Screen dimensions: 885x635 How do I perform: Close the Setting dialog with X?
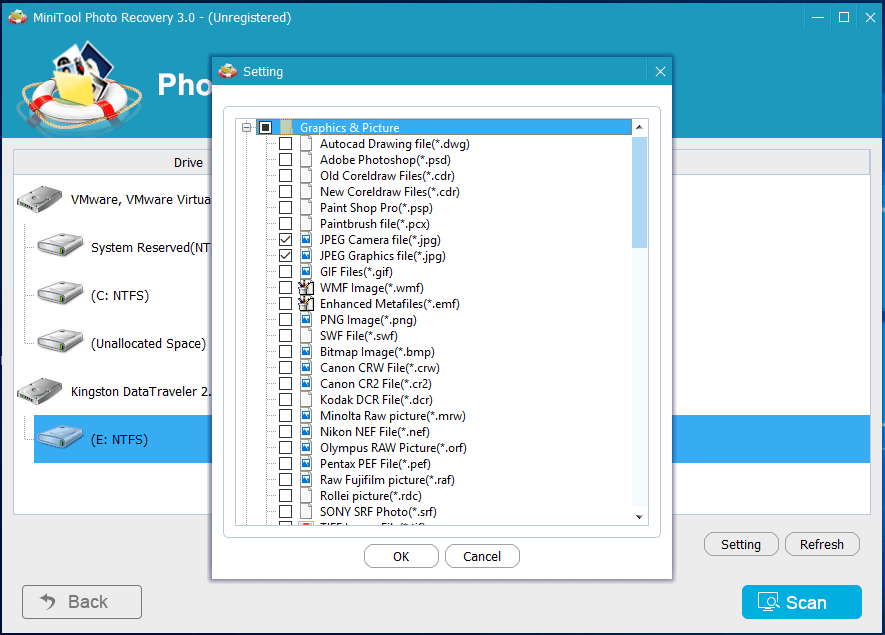coord(660,72)
